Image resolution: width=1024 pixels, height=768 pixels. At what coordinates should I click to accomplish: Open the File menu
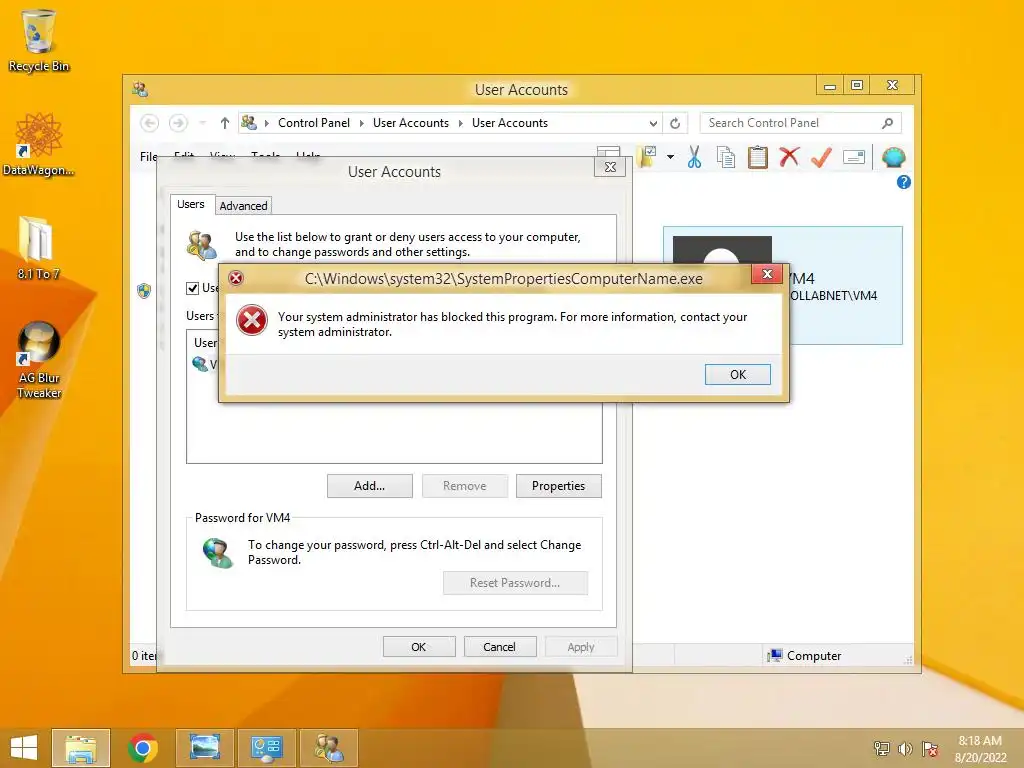pyautogui.click(x=148, y=157)
